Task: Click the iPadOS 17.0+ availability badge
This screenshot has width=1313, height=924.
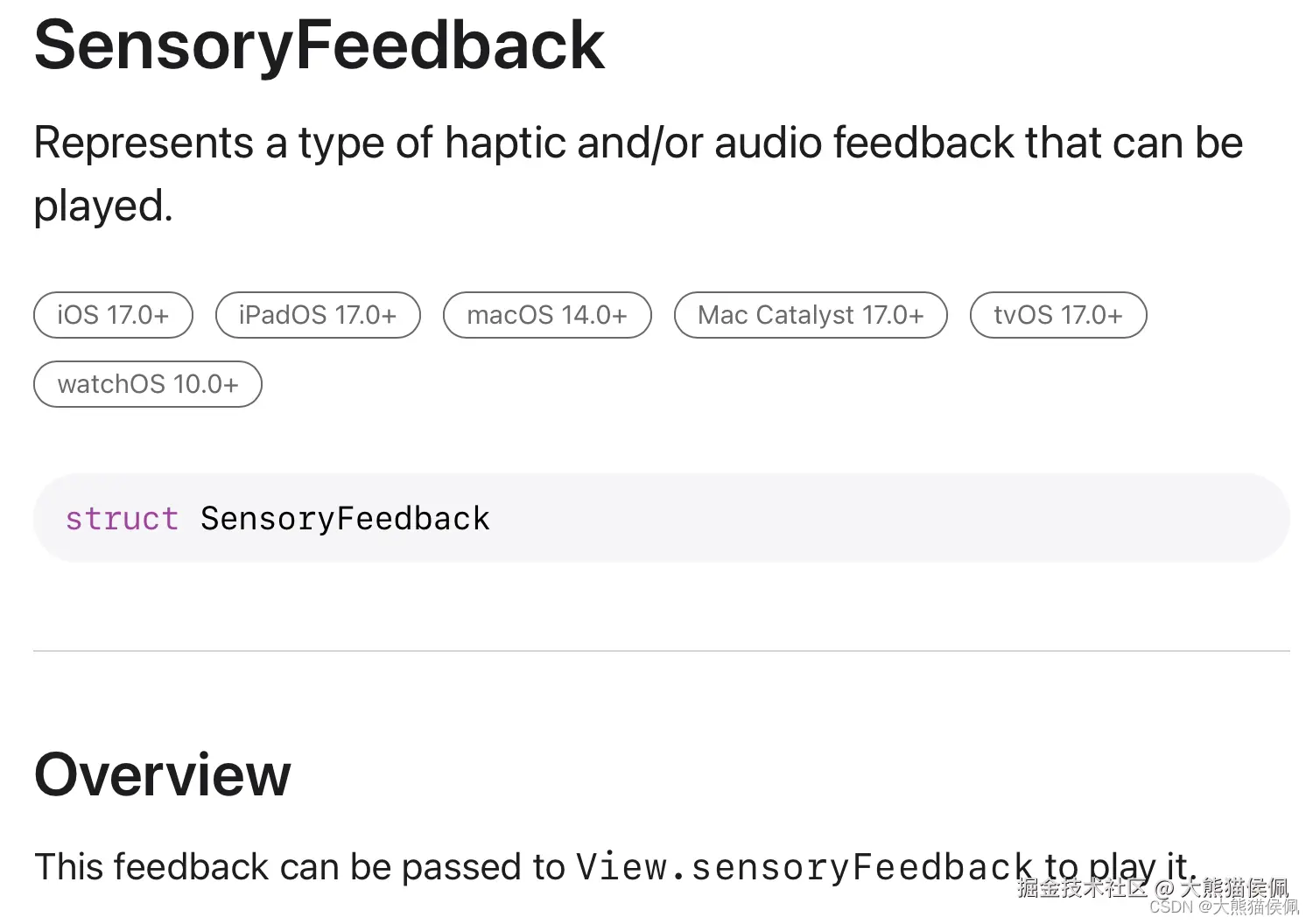Action: [x=318, y=315]
